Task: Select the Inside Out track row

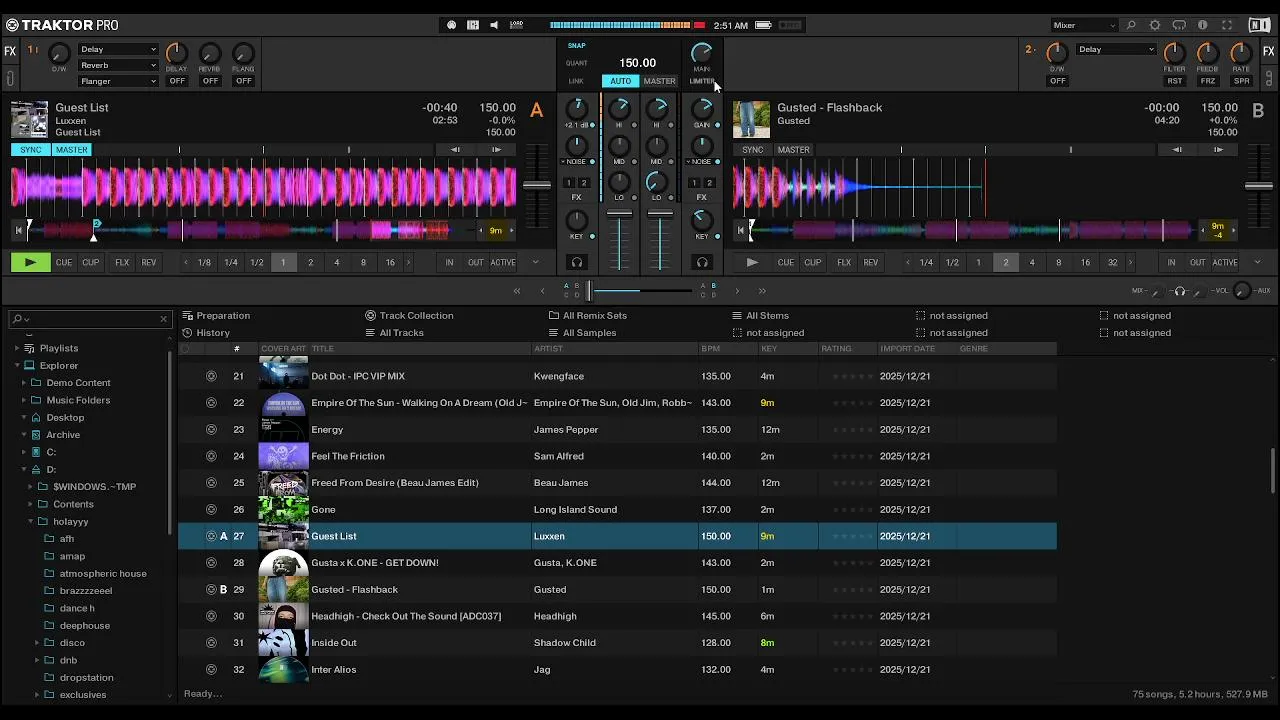Action: click(x=617, y=643)
